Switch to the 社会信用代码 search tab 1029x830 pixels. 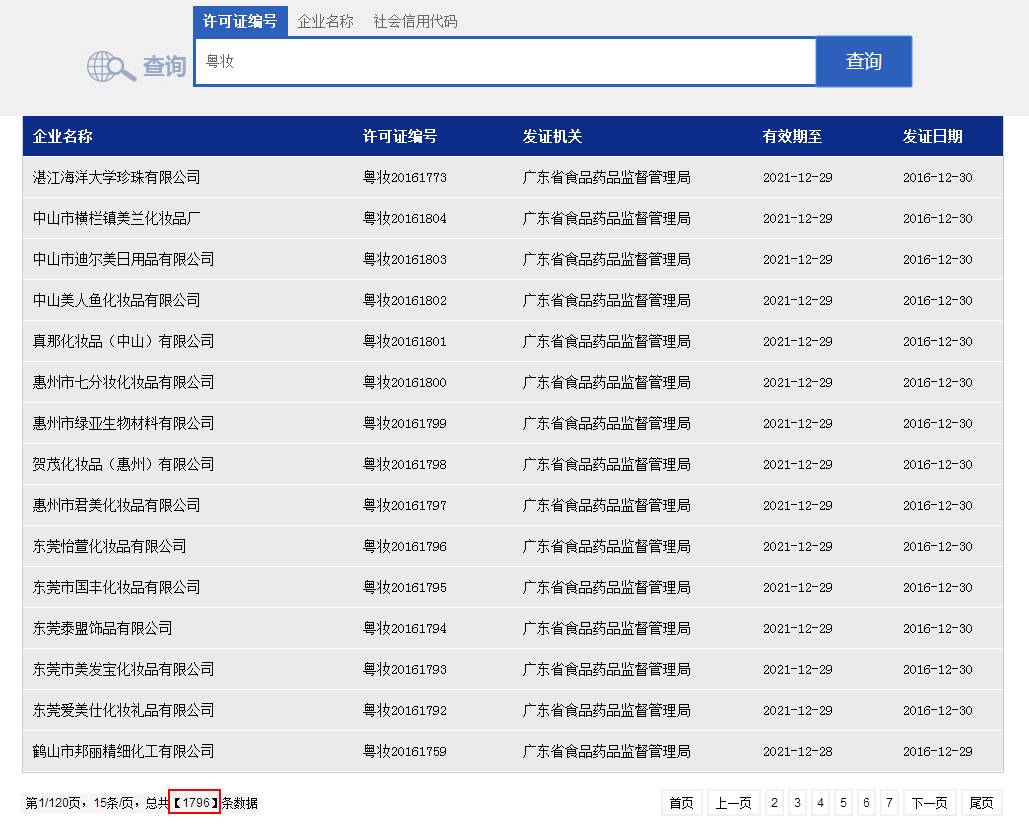click(x=415, y=22)
